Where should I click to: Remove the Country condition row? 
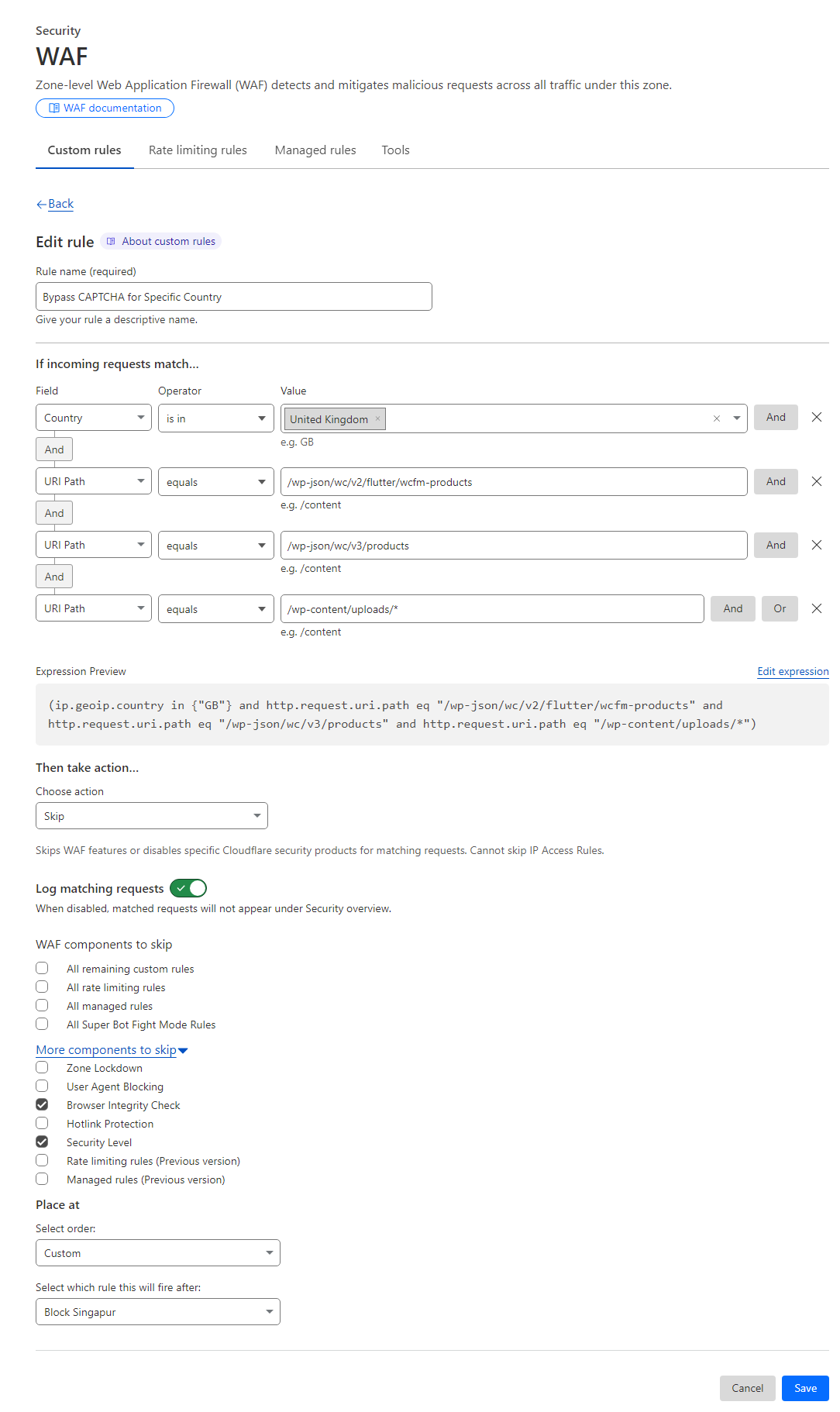817,418
